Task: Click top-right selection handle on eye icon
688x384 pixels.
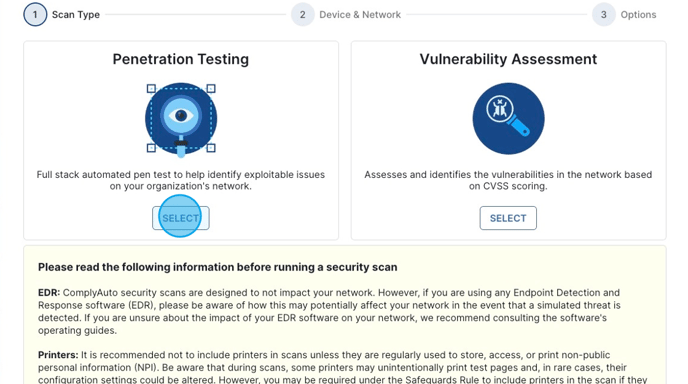Action: [x=211, y=89]
